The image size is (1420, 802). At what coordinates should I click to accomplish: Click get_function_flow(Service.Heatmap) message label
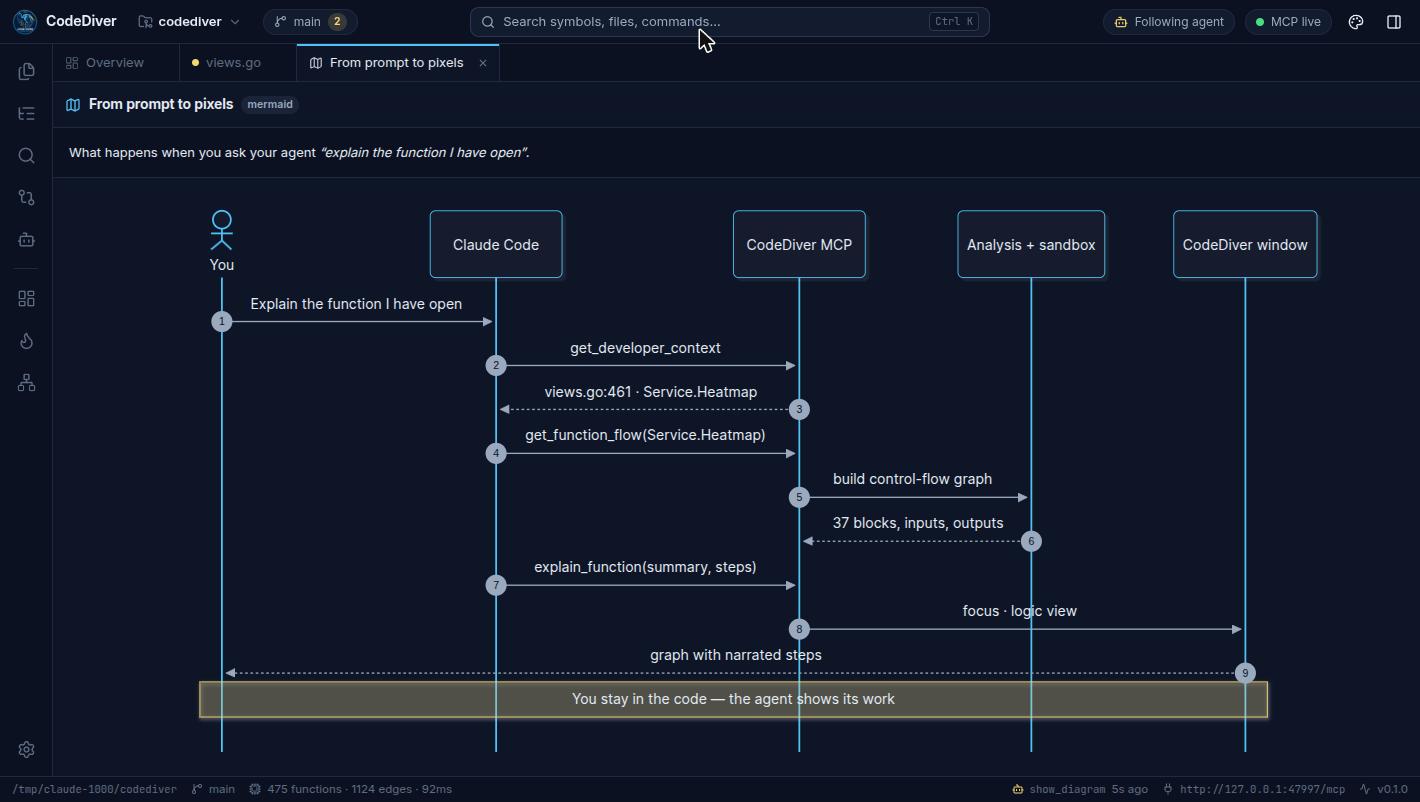pyautogui.click(x=645, y=435)
